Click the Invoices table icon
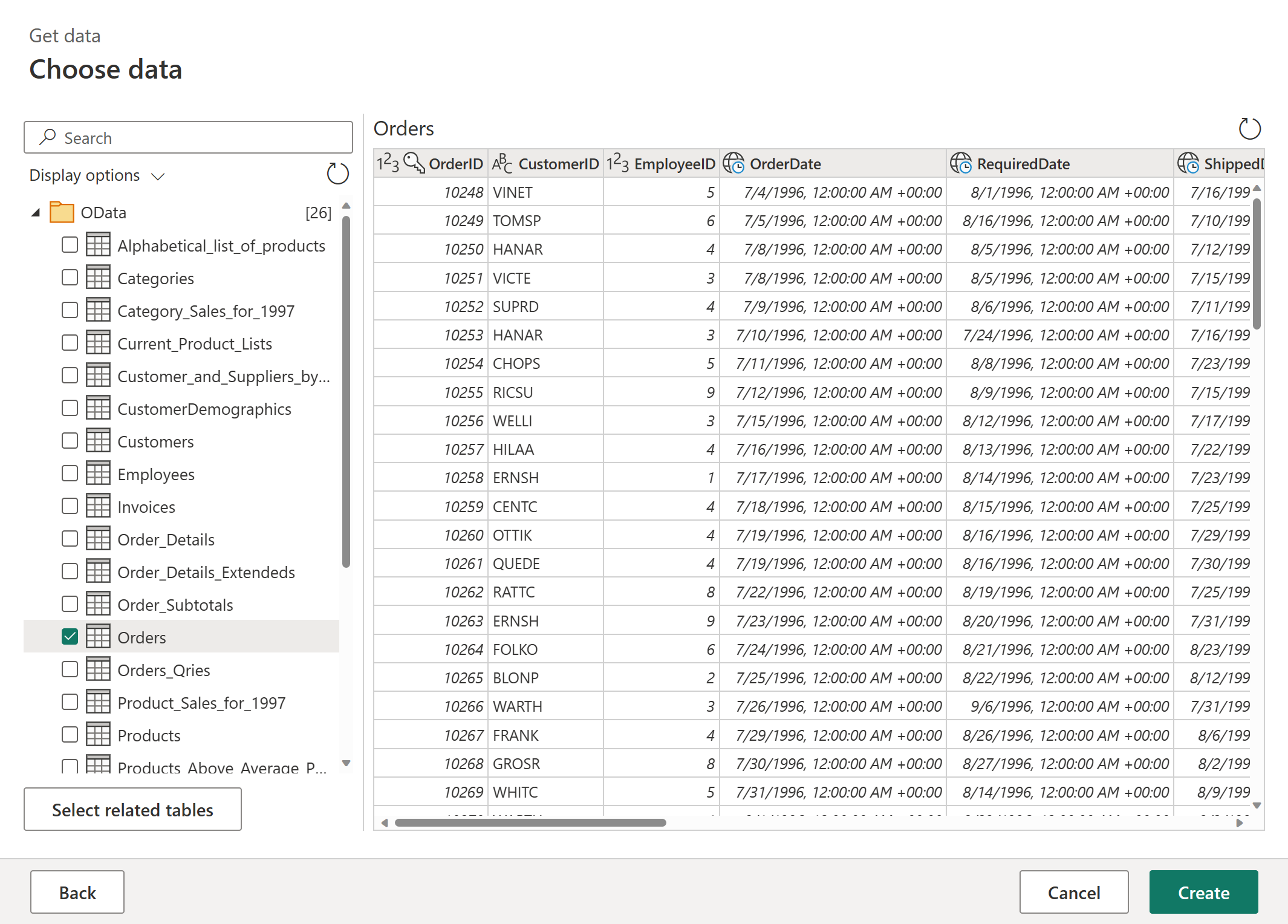This screenshot has height=924, width=1288. coord(98,506)
